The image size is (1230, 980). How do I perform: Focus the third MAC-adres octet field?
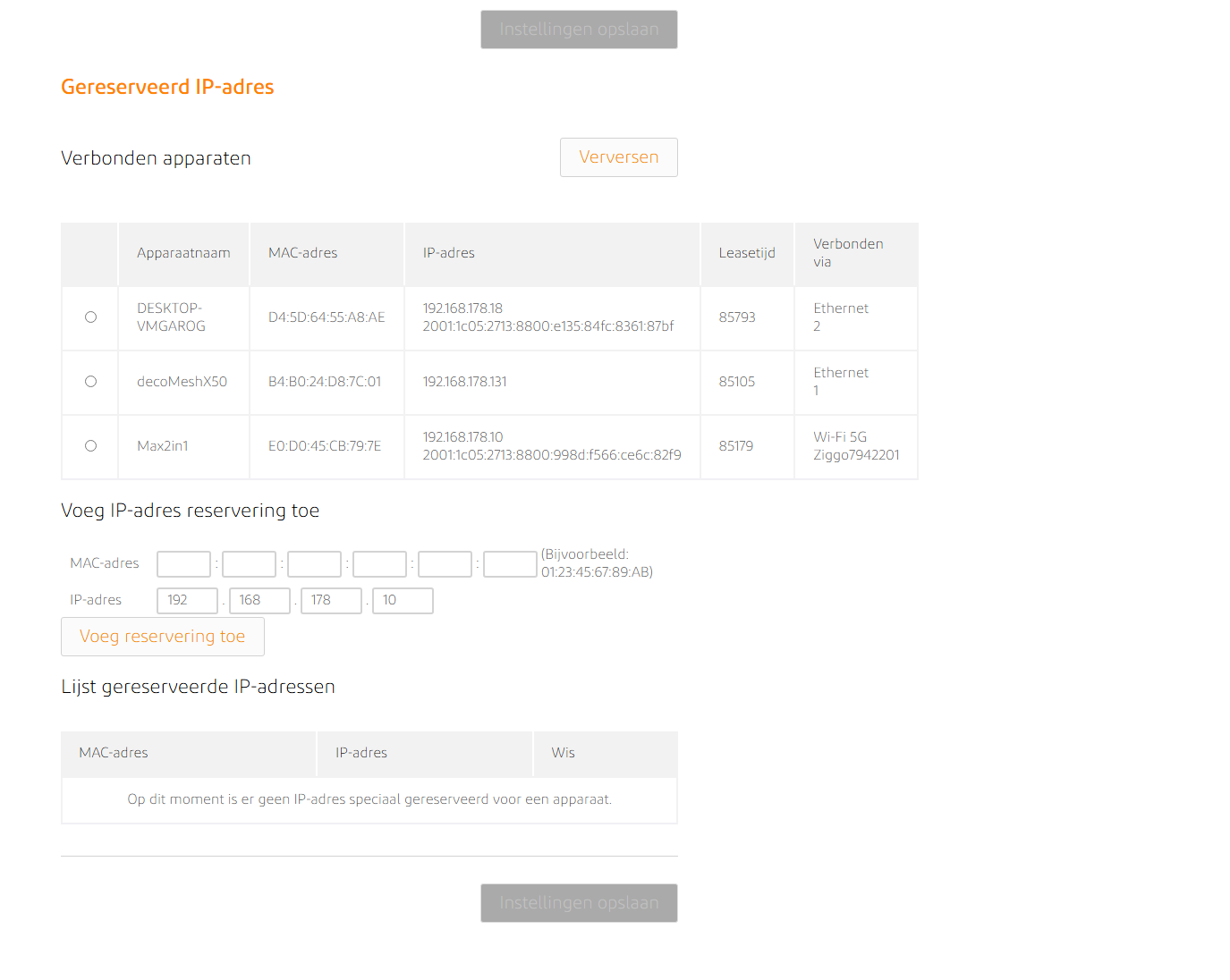pos(314,564)
